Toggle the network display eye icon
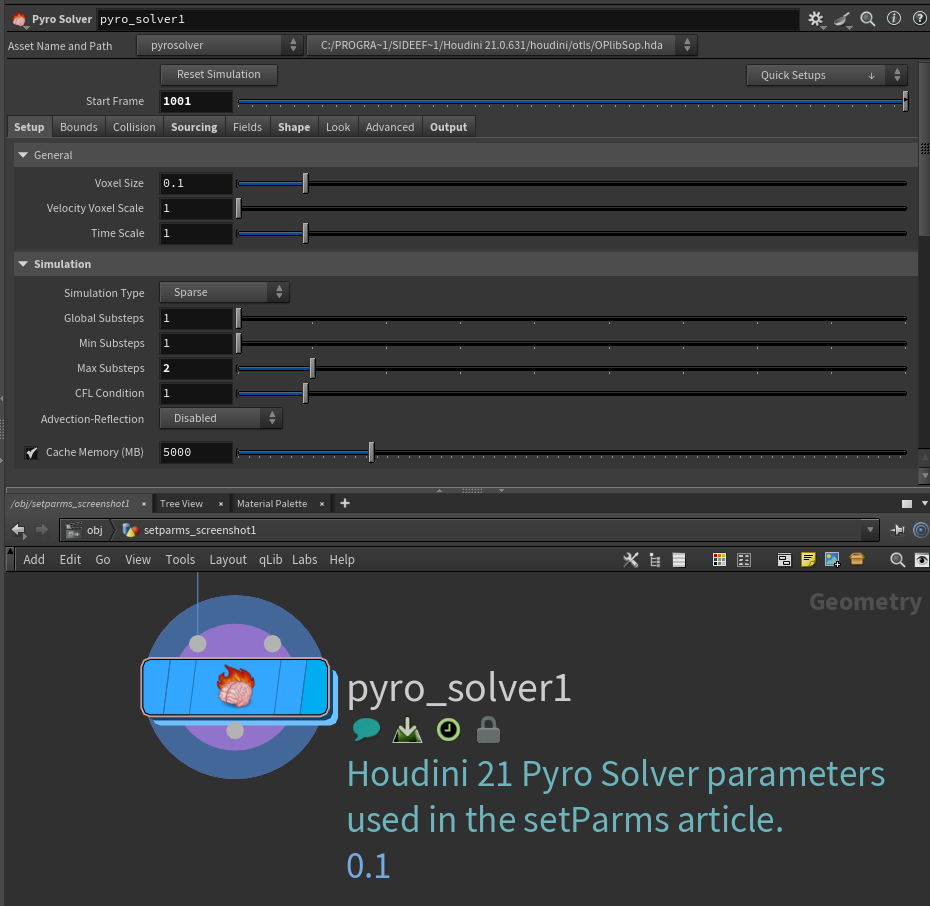Screen dimensions: 930x906 tap(922, 560)
